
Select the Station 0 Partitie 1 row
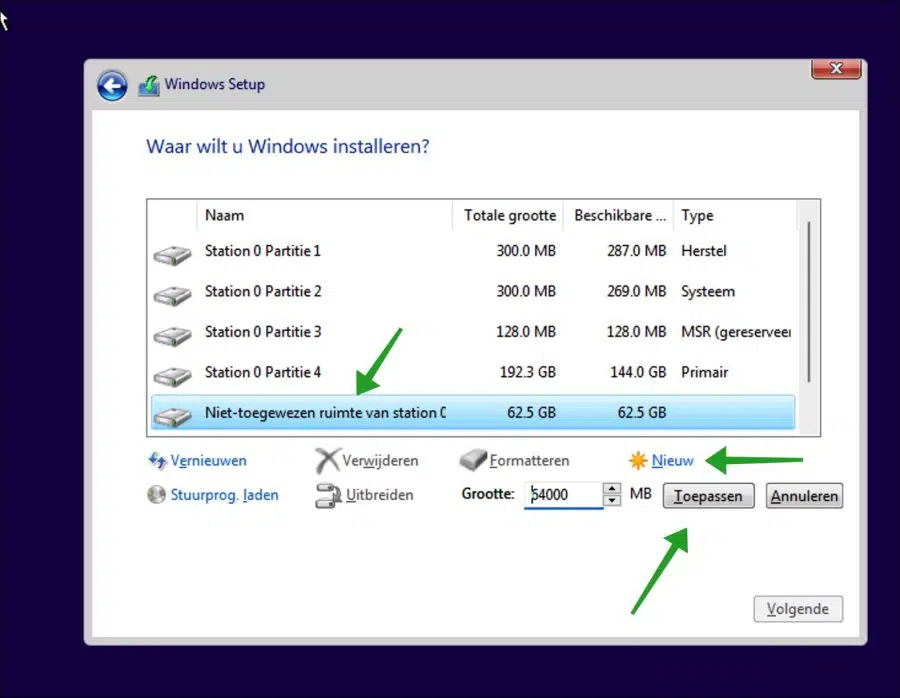tap(473, 251)
